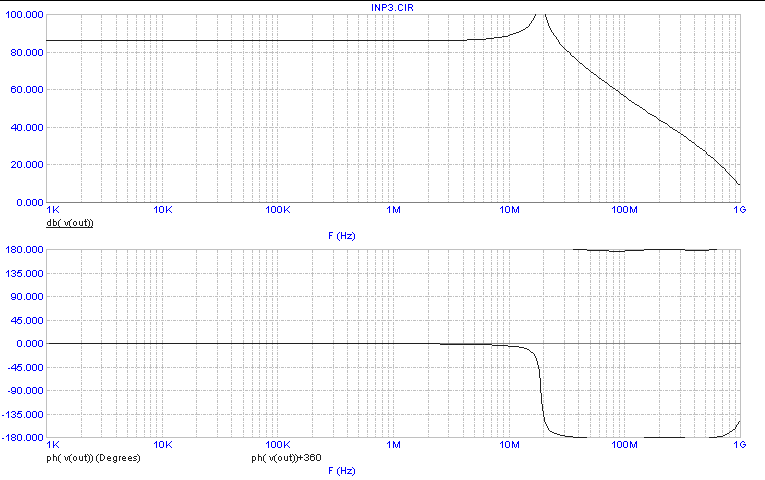Click the 45.000 phase axis value
Image resolution: width=765 pixels, height=480 pixels.
point(27,320)
